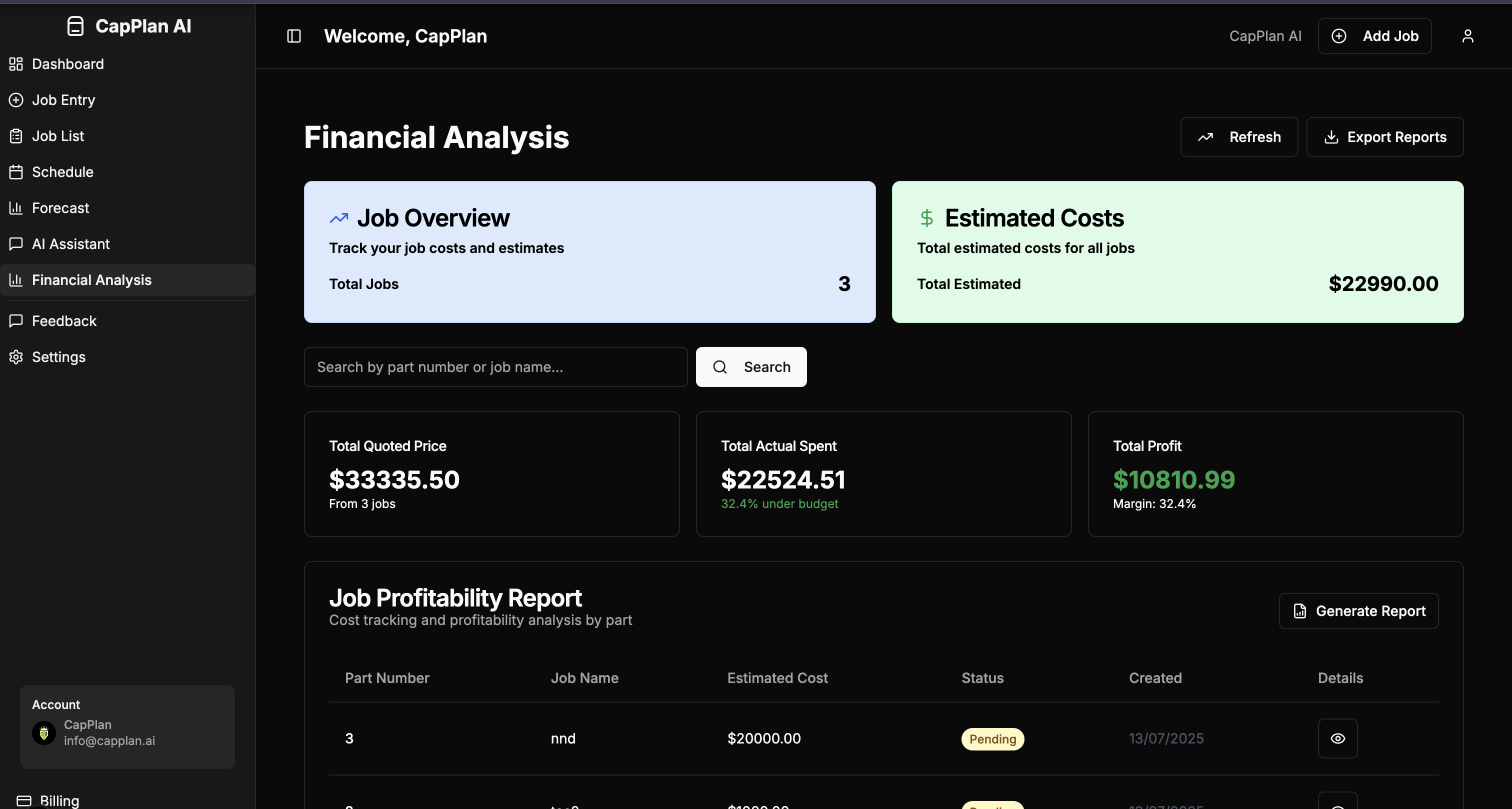Show details for the second report row

[x=1337, y=805]
